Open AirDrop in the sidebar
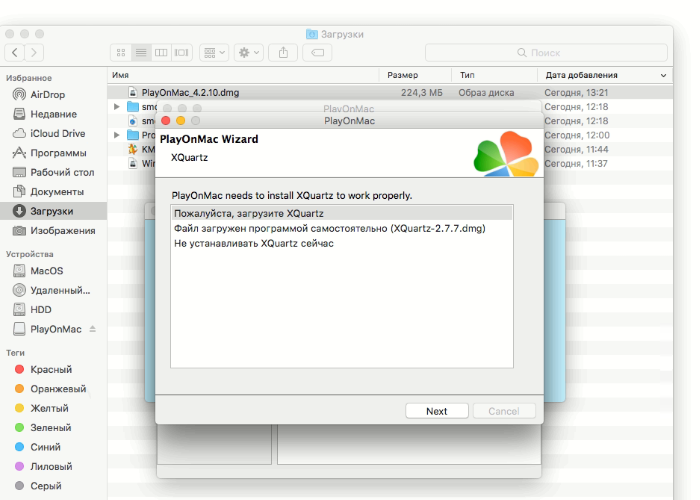The height and width of the screenshot is (500, 700). tap(48, 95)
